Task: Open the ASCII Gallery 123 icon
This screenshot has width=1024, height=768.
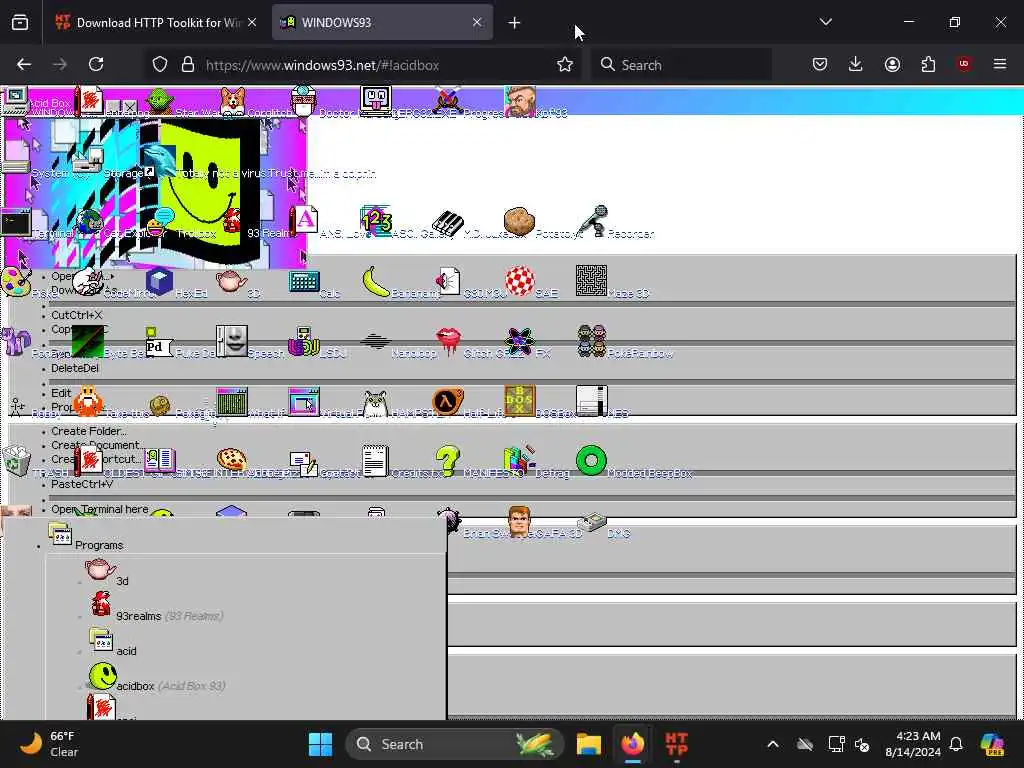Action: click(x=376, y=221)
